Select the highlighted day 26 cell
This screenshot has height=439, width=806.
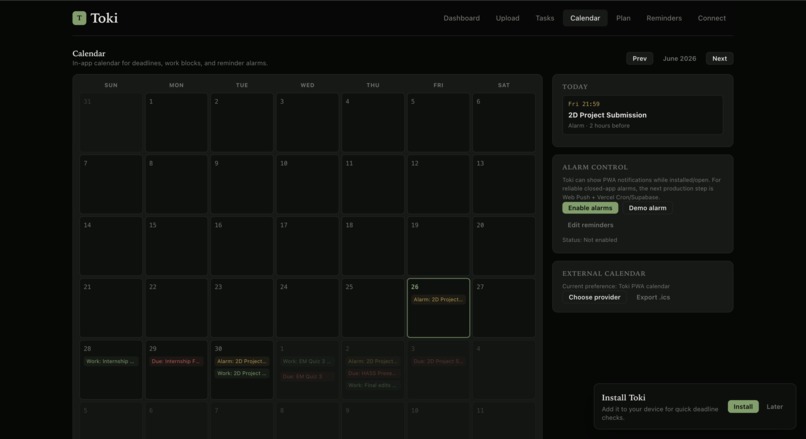point(438,308)
